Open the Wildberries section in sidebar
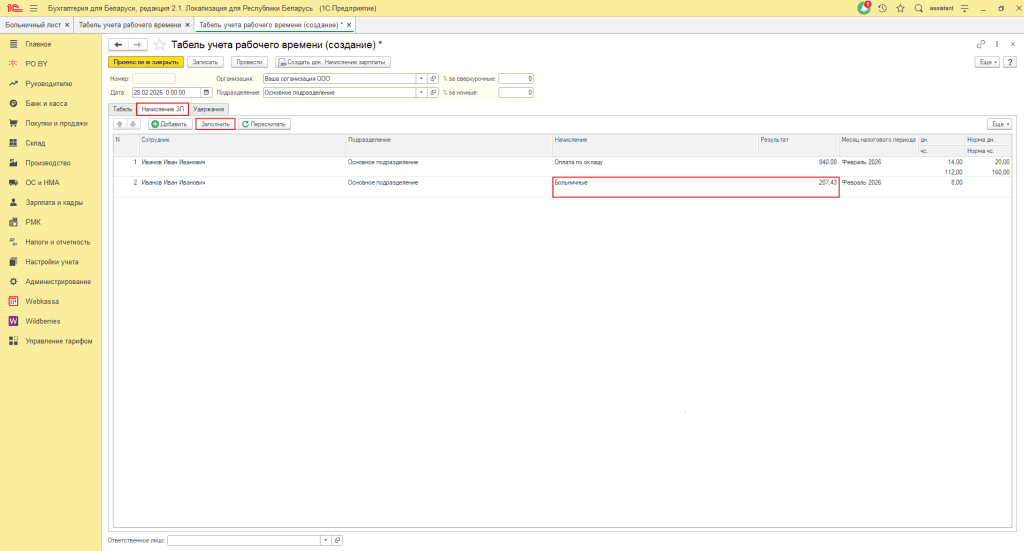 42,321
